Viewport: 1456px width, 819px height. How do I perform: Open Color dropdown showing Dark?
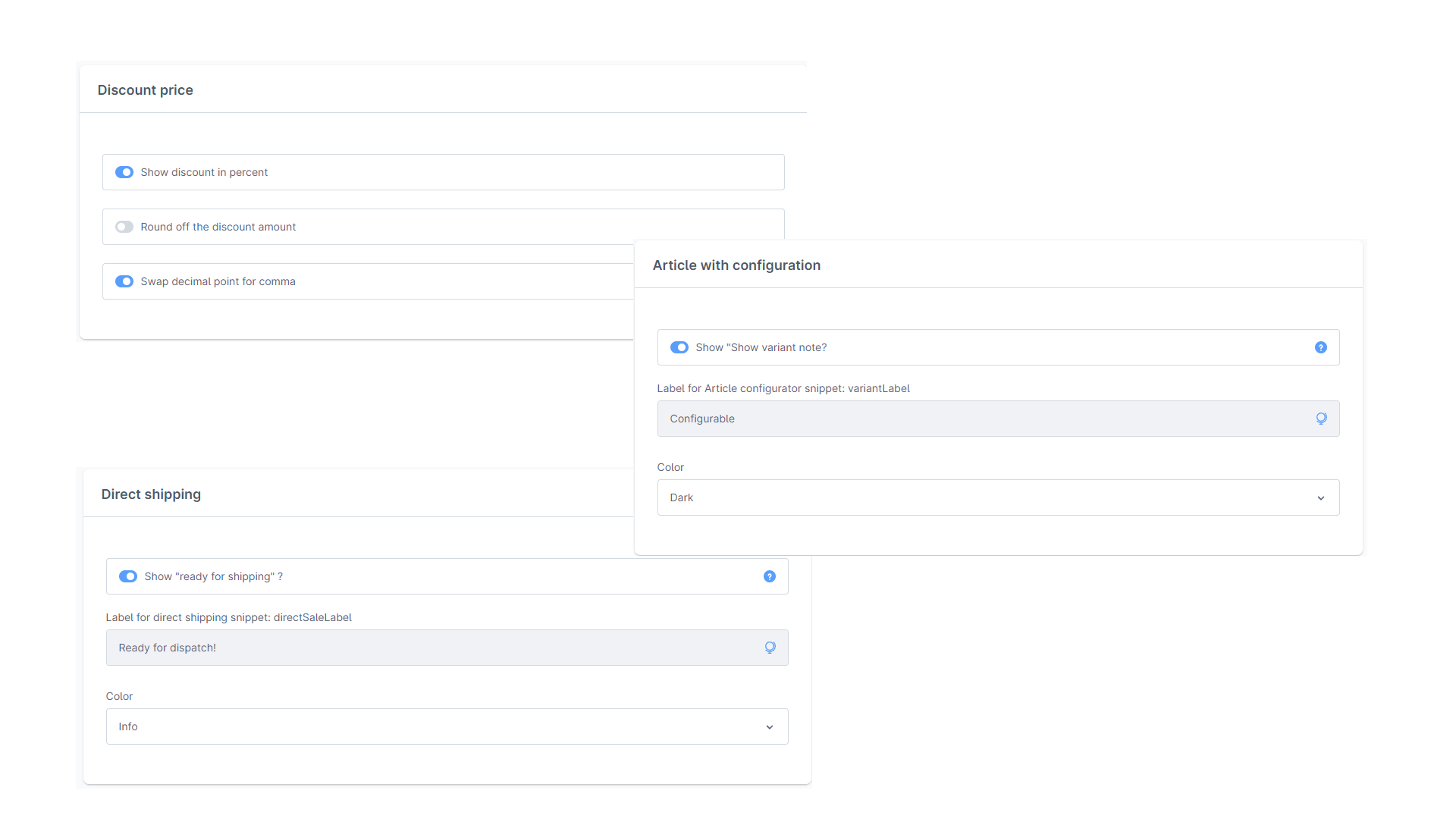[998, 497]
